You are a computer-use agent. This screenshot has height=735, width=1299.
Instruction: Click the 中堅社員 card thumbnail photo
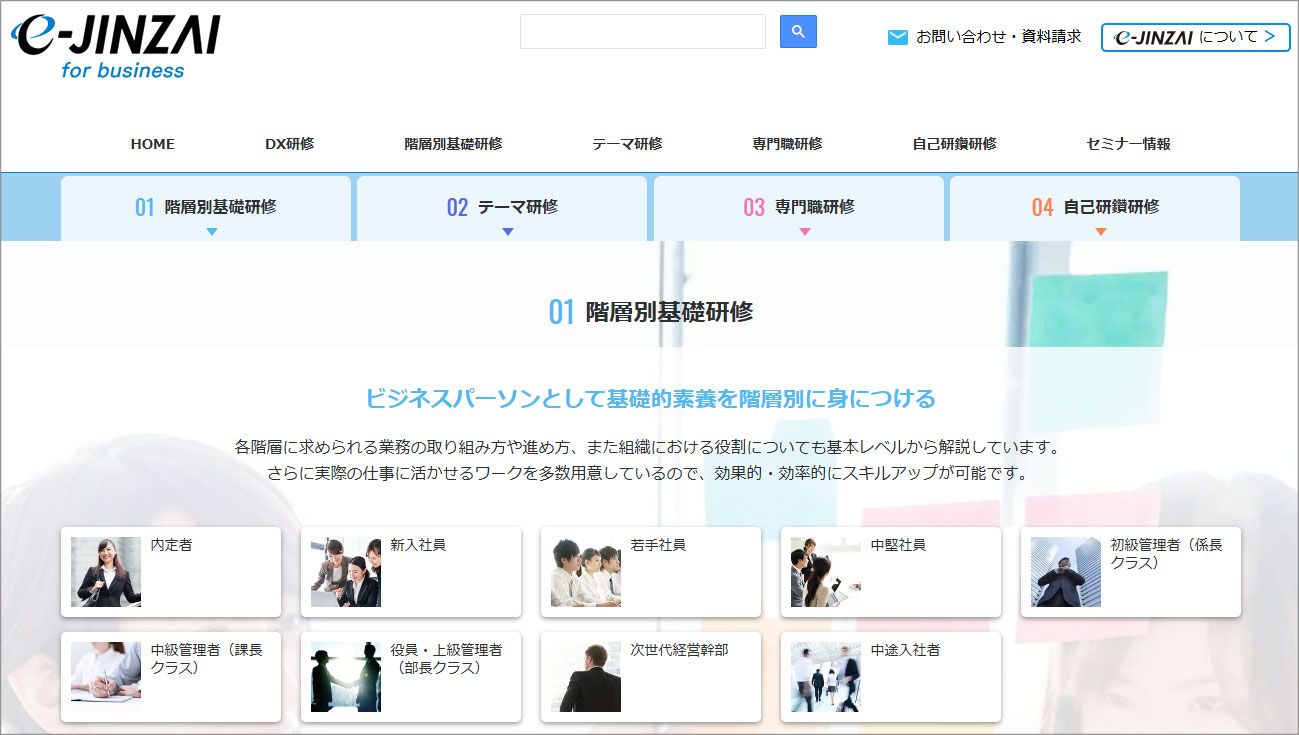(826, 572)
